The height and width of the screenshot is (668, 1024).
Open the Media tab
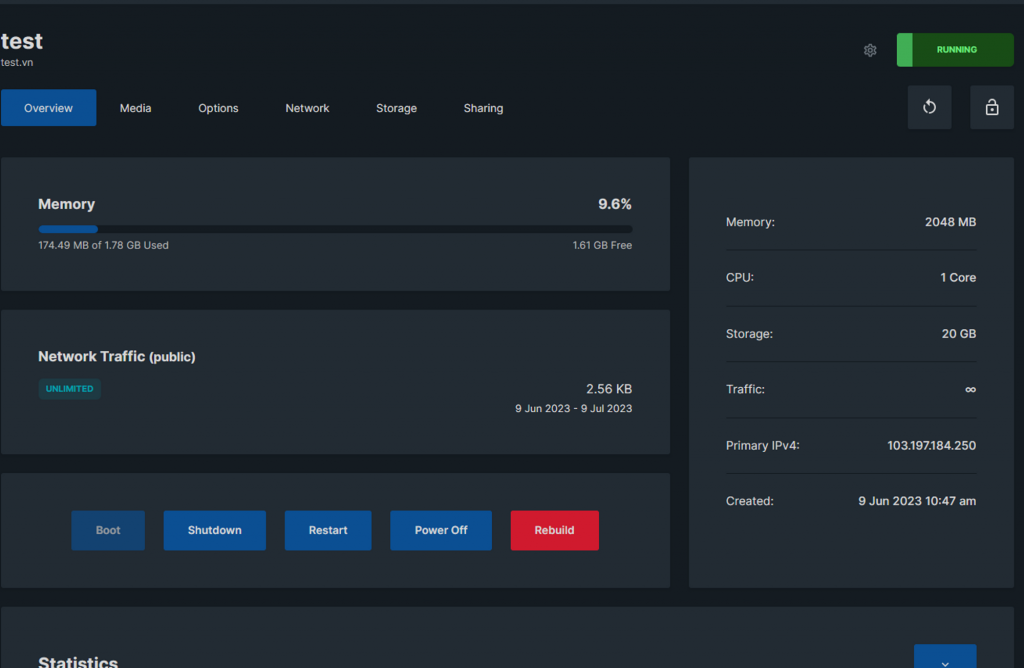136,108
